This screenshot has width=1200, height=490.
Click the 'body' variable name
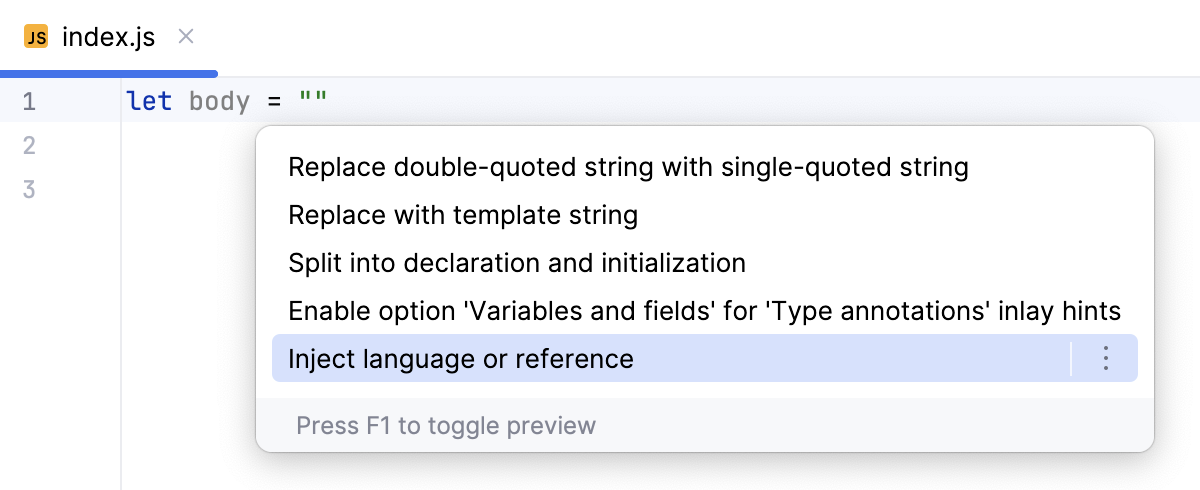pyautogui.click(x=219, y=101)
